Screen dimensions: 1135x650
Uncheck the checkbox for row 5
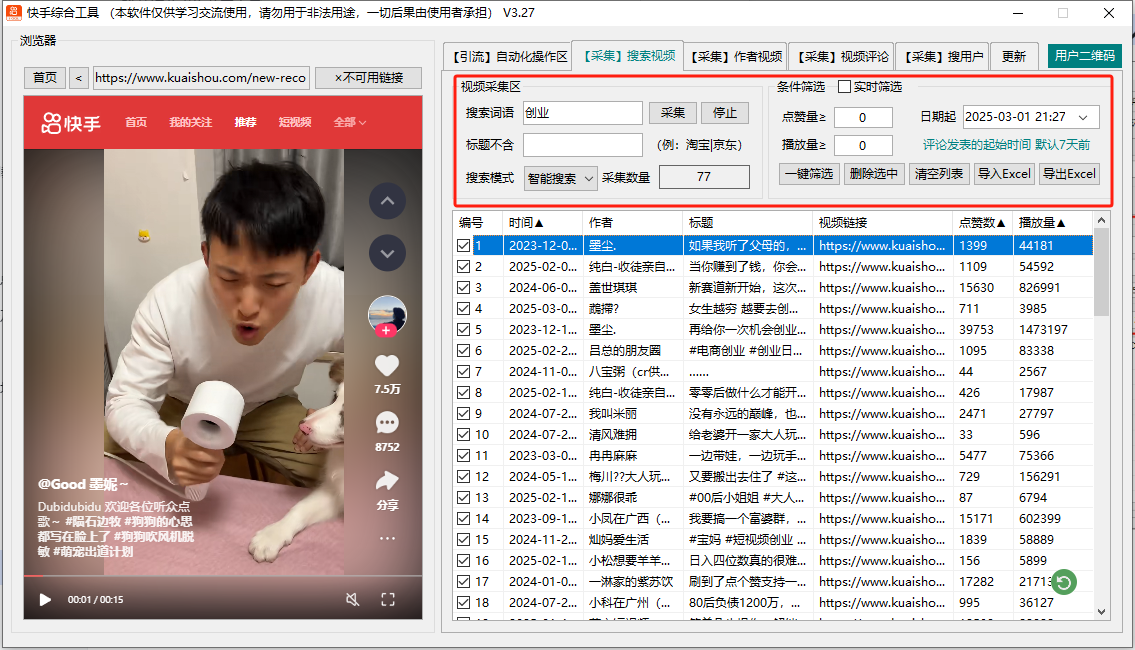click(463, 330)
